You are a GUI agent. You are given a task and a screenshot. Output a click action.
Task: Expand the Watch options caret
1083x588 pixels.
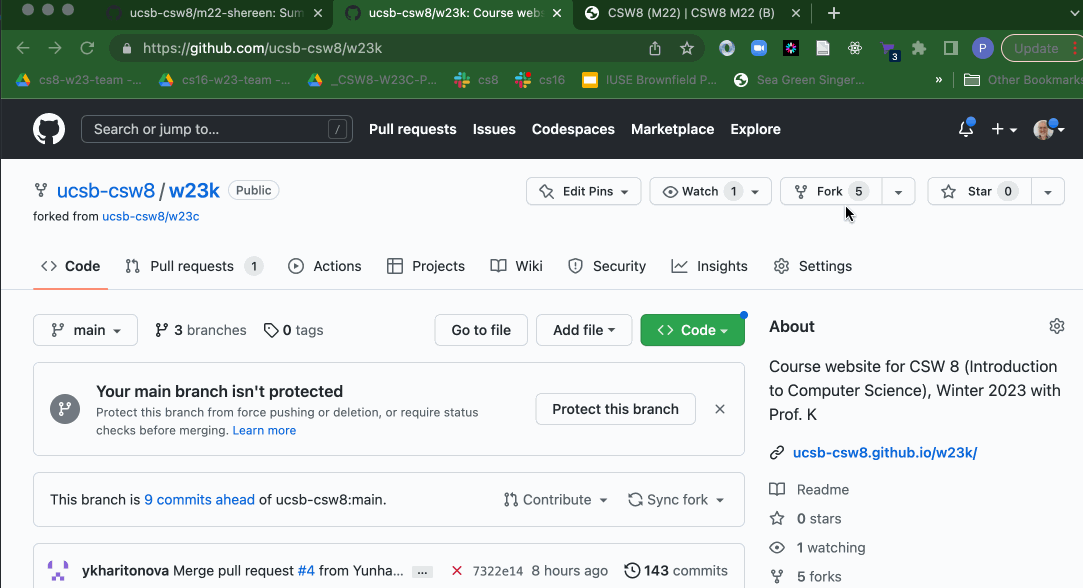[x=756, y=191]
